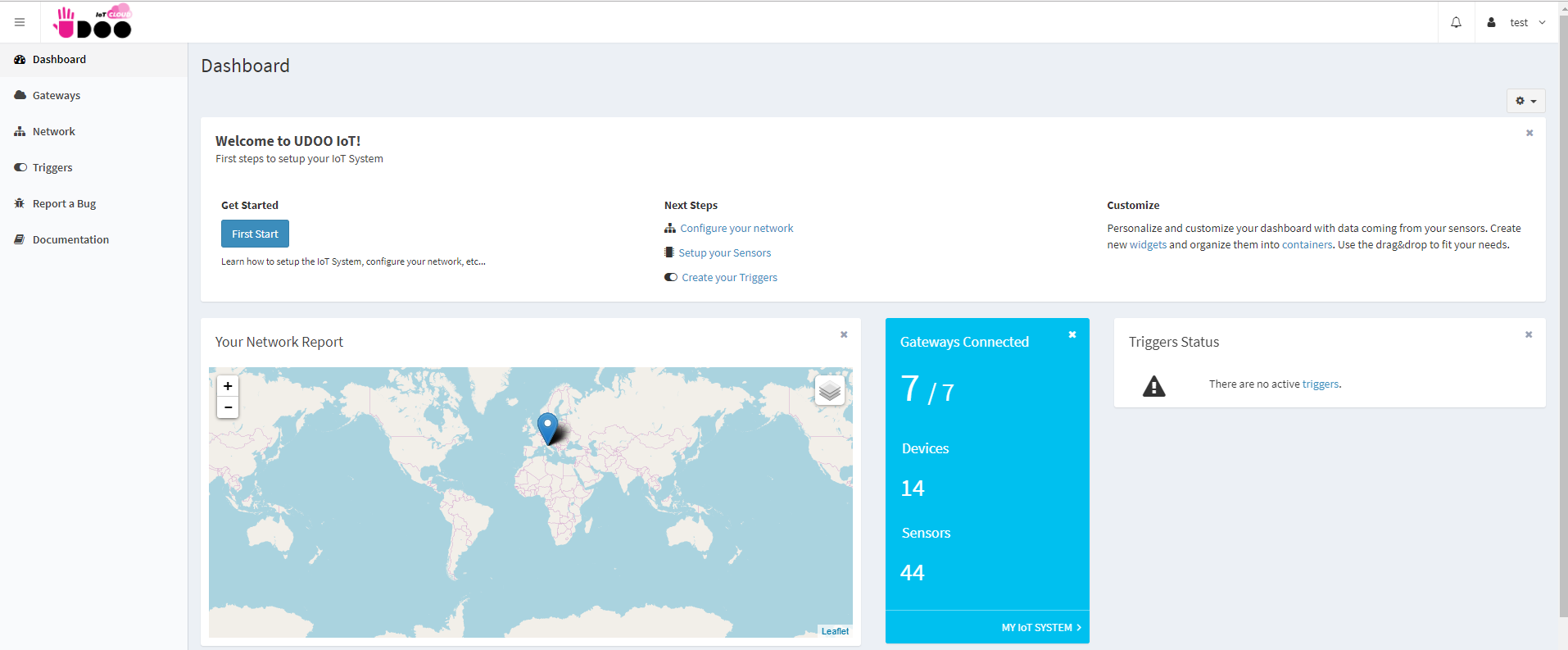Viewport: 1568px width, 650px height.
Task: Click the book icon beside Documentation
Action: coord(20,239)
